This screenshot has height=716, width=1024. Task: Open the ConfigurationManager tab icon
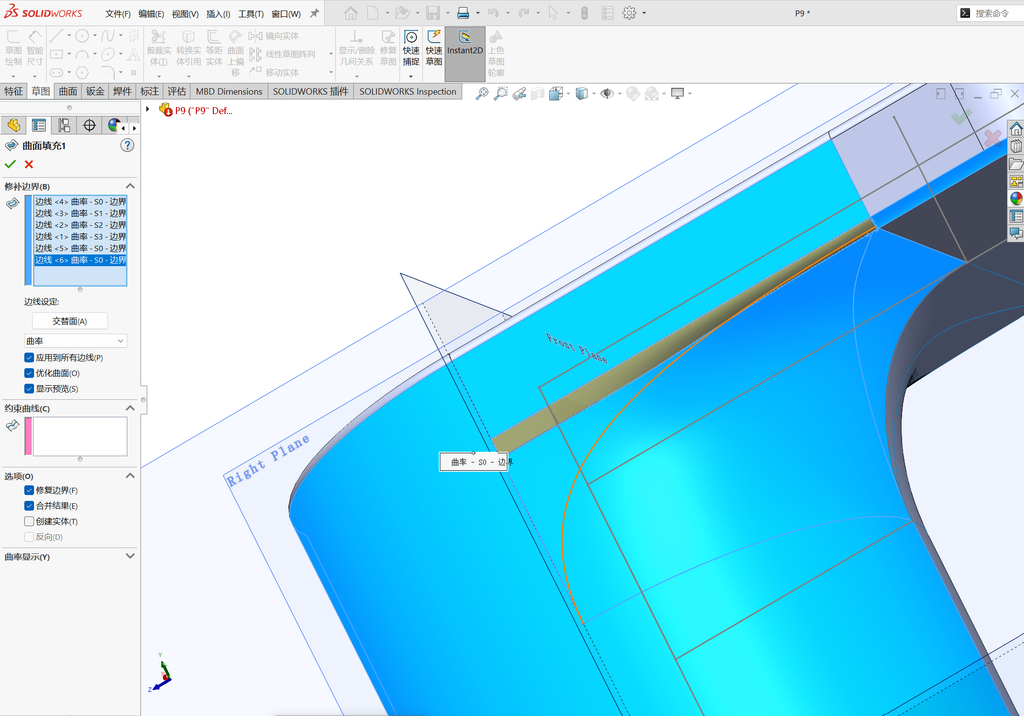64,125
